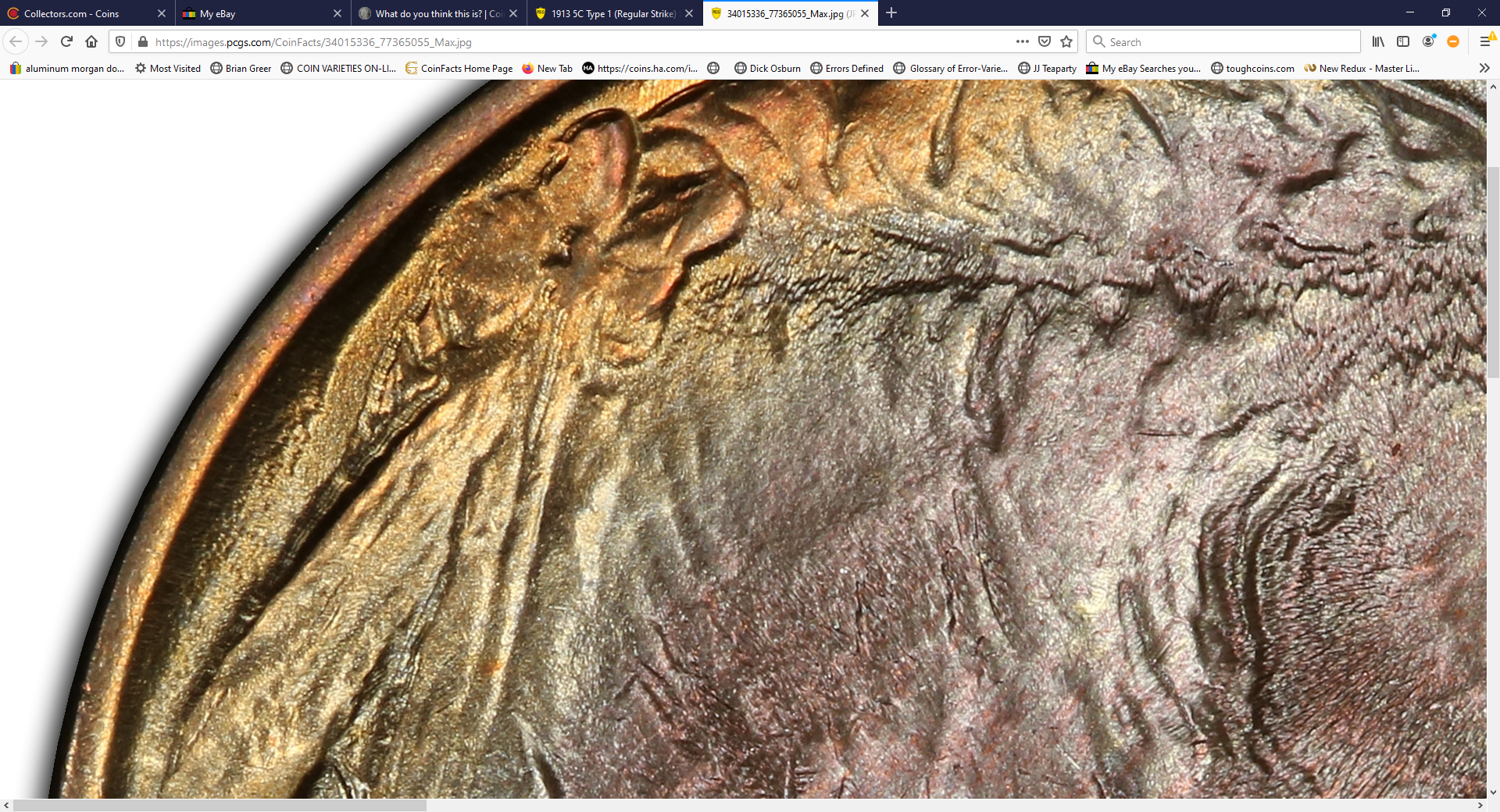Click the scroll-left arrow
1500x812 pixels.
(x=6, y=805)
